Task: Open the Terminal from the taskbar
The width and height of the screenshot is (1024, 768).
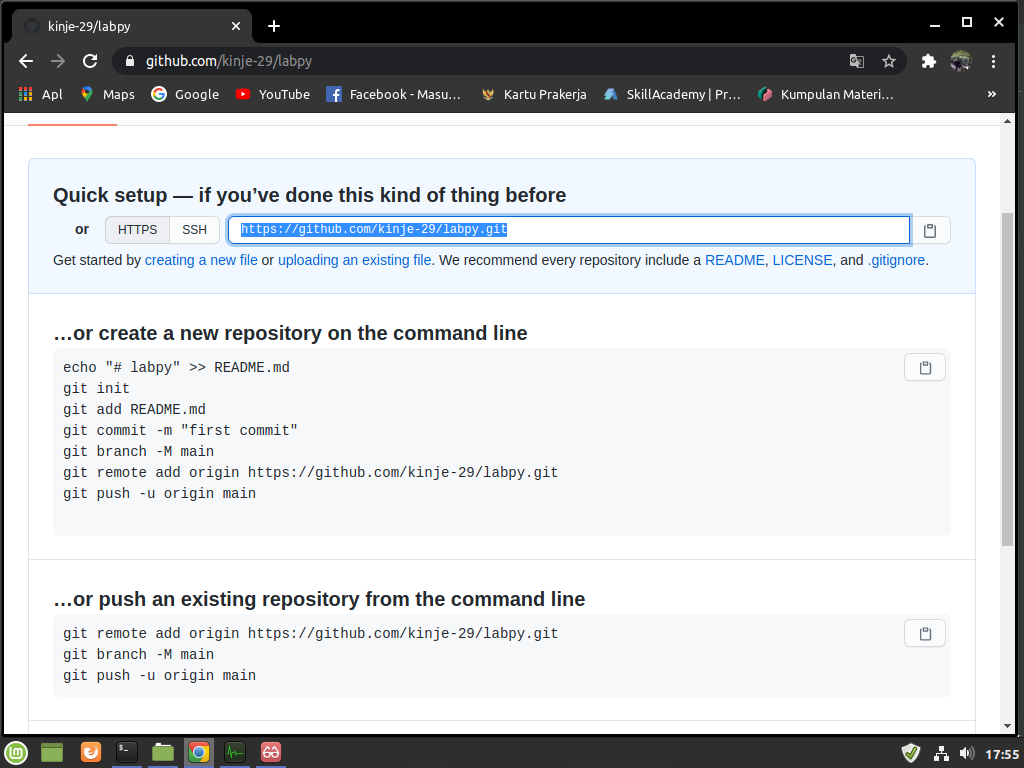Action: click(127, 753)
